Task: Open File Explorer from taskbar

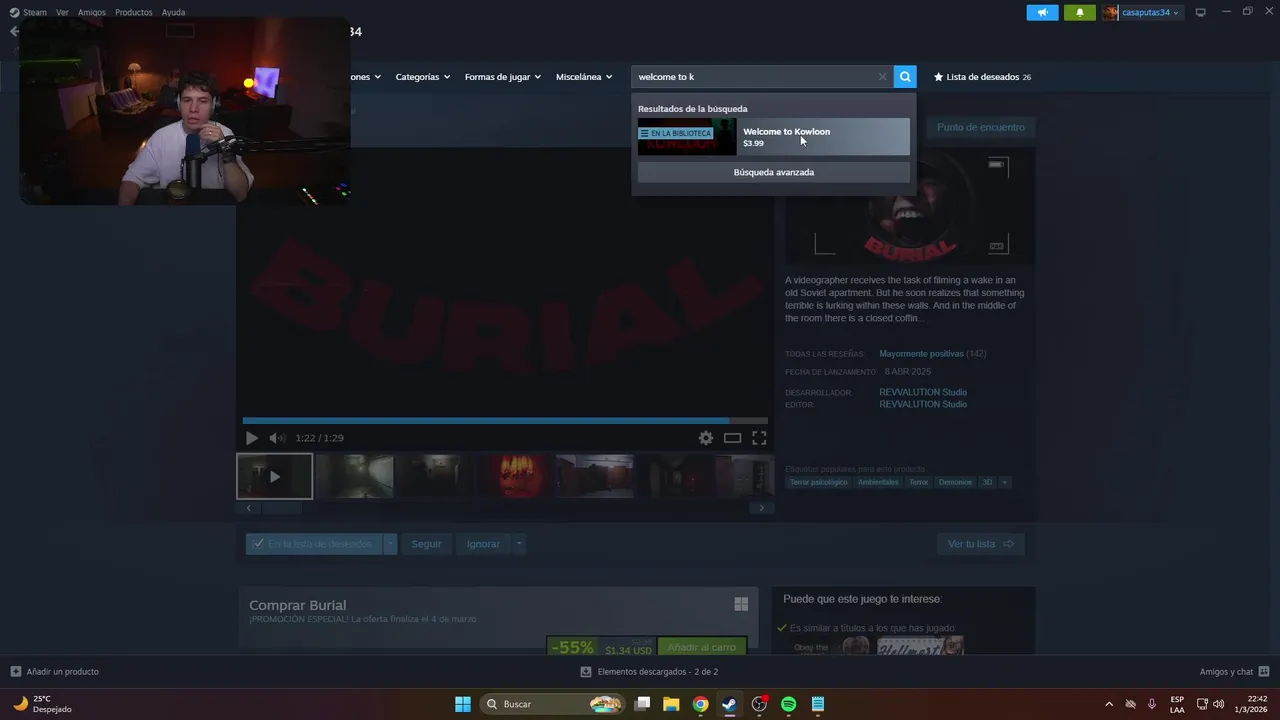Action: pos(671,704)
